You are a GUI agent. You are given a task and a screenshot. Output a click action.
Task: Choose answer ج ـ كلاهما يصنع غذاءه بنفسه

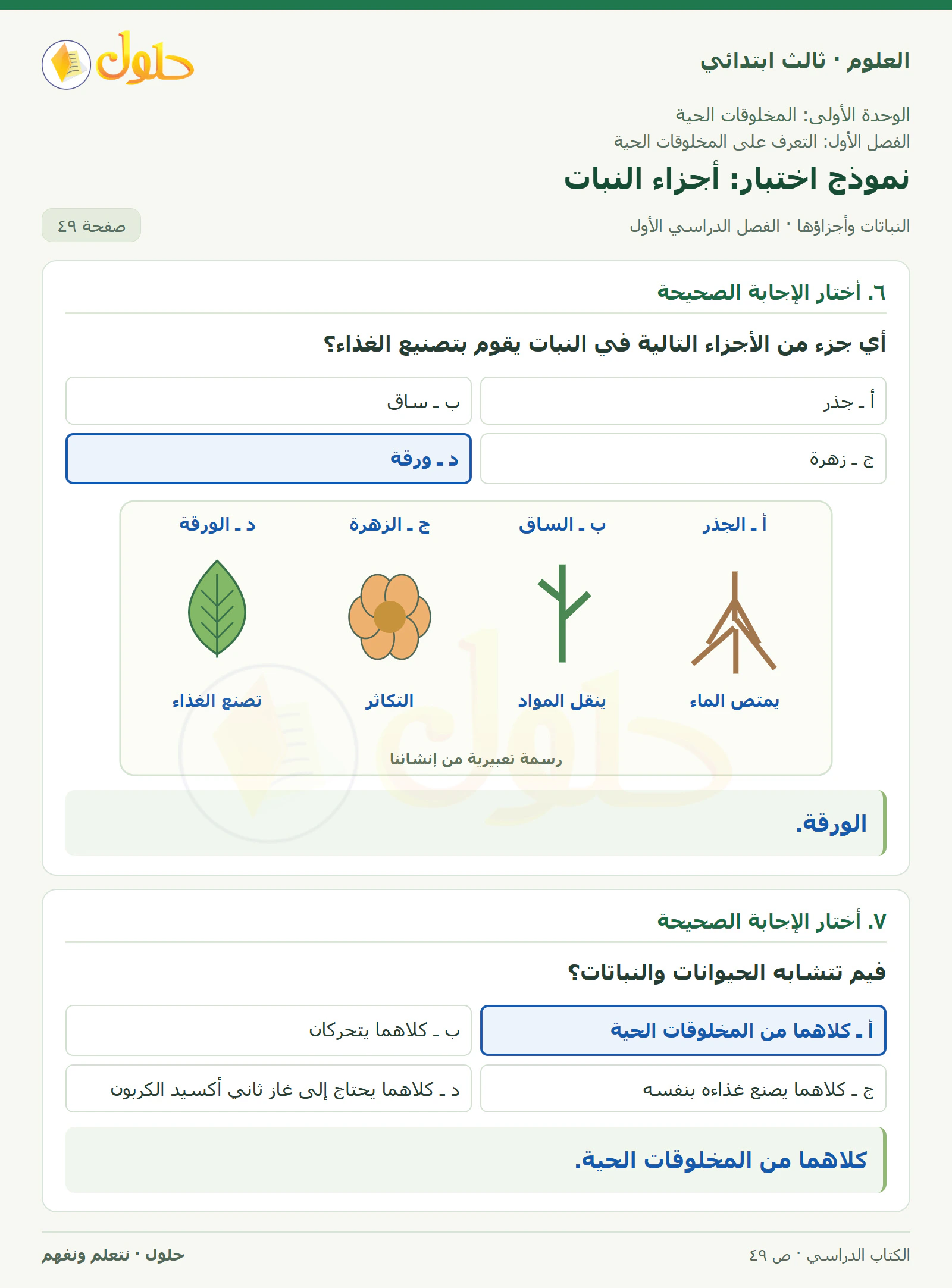click(x=683, y=1089)
